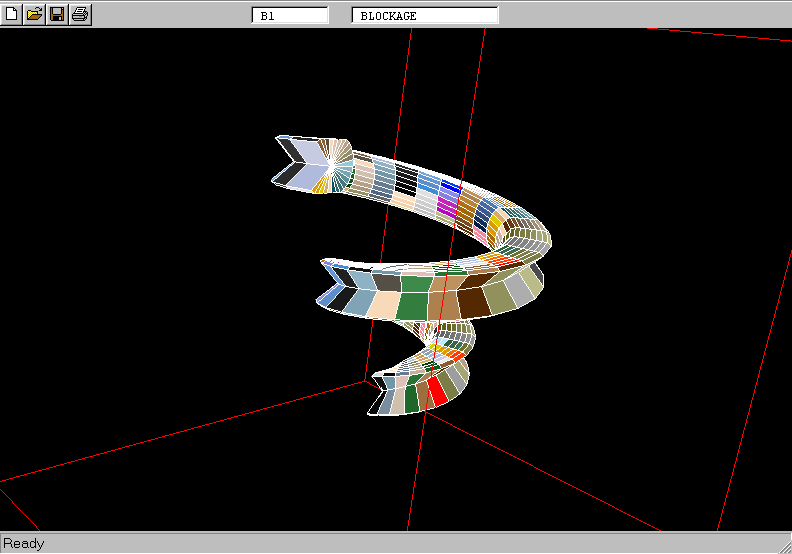Open a file with the folder icon

35,14
